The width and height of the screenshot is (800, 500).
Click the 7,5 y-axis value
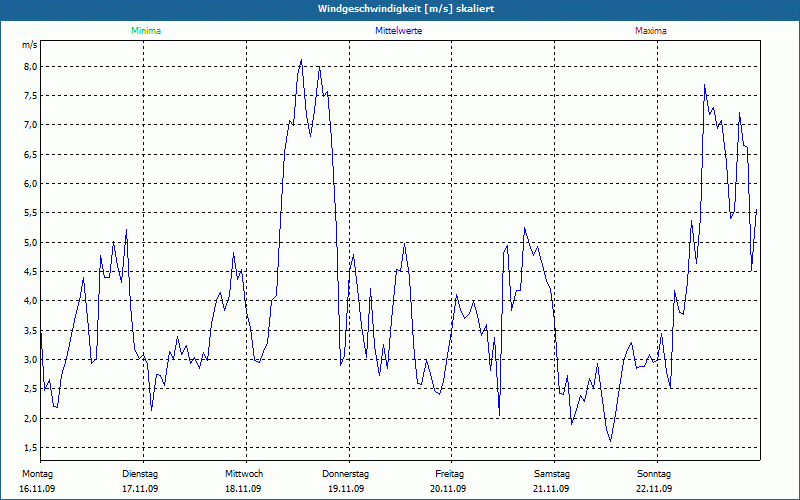click(x=30, y=96)
